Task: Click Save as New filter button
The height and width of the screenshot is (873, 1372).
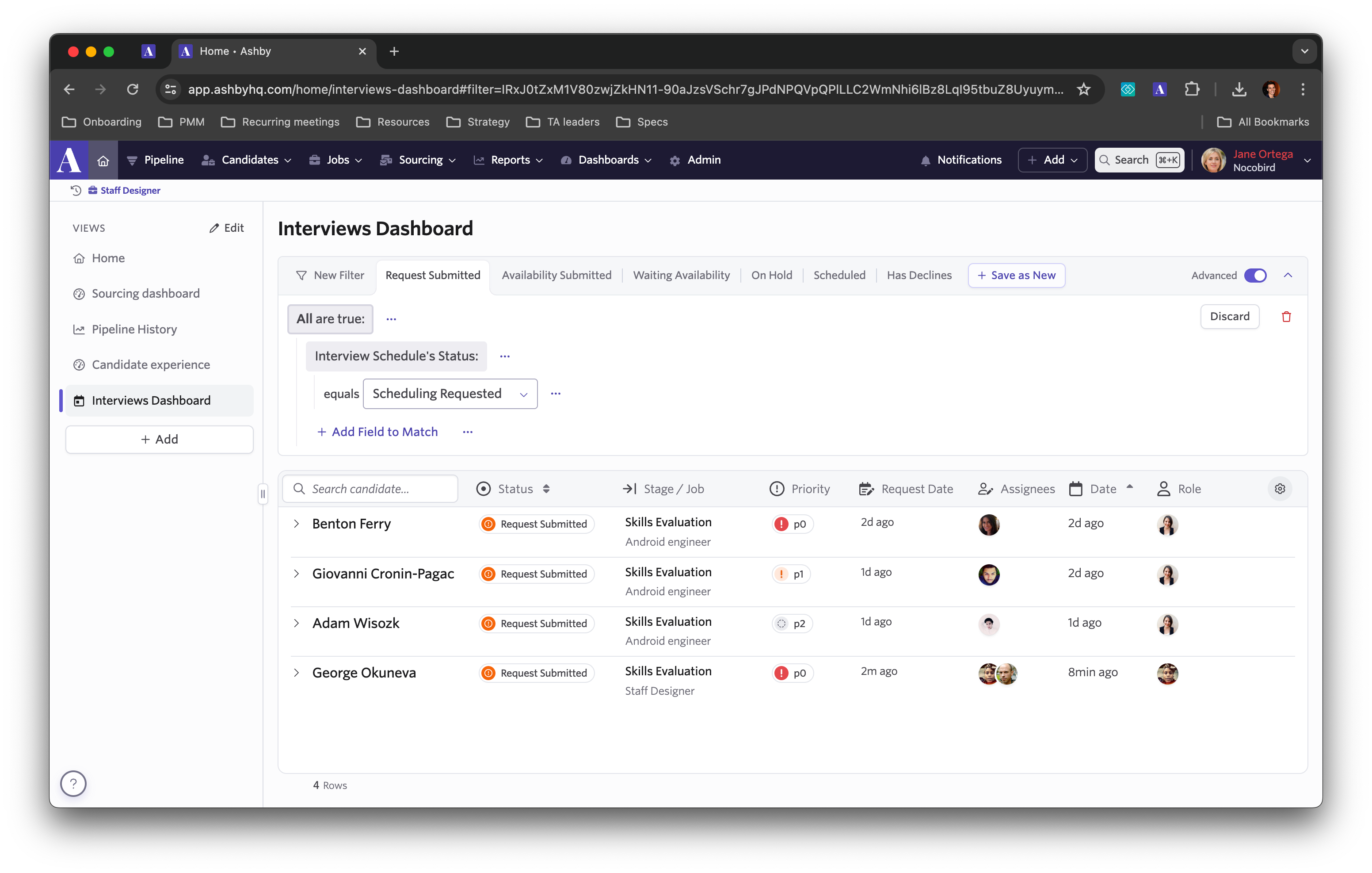Action: (x=1016, y=275)
